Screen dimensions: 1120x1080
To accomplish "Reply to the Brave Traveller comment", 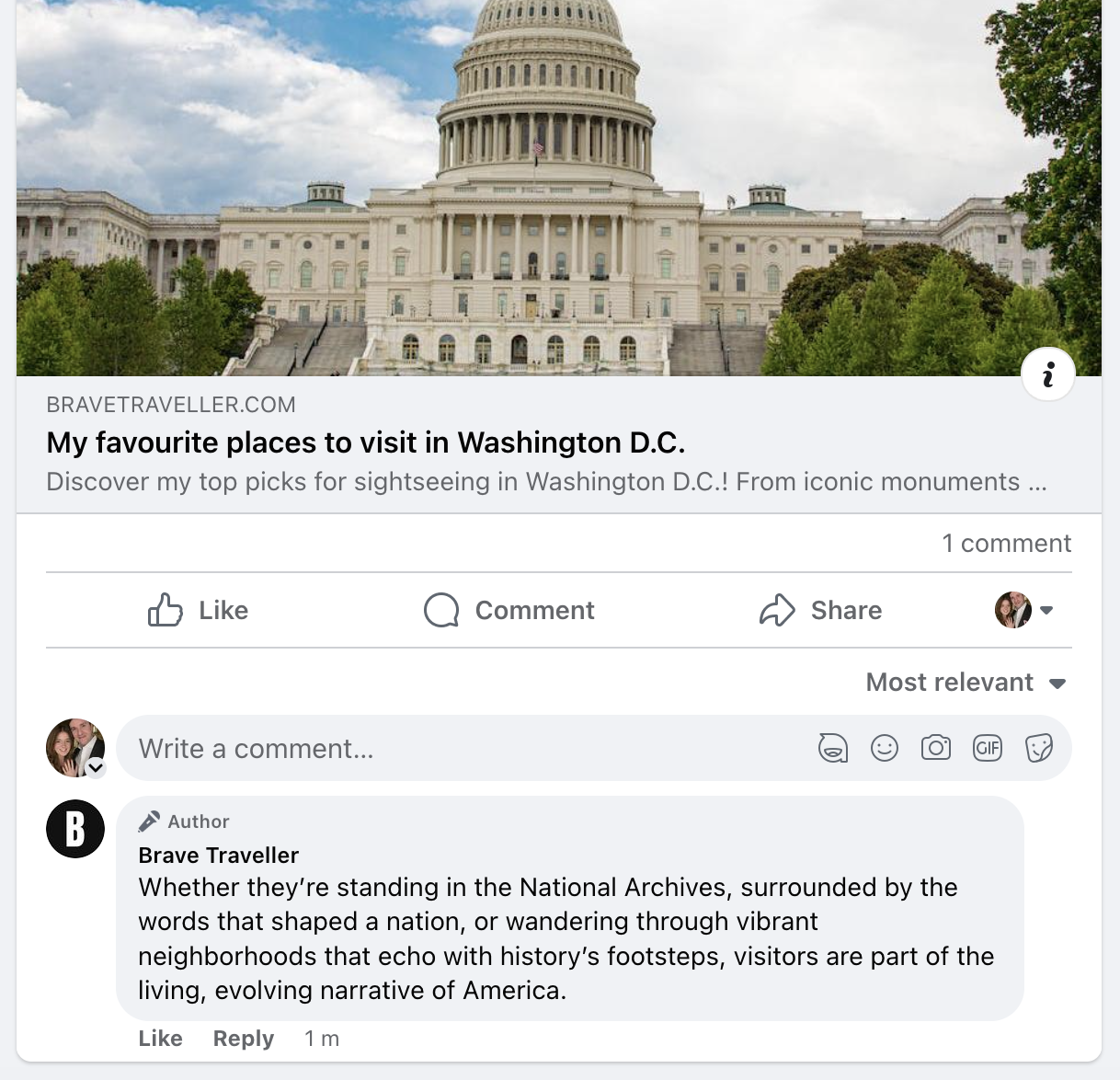I will pyautogui.click(x=244, y=1039).
